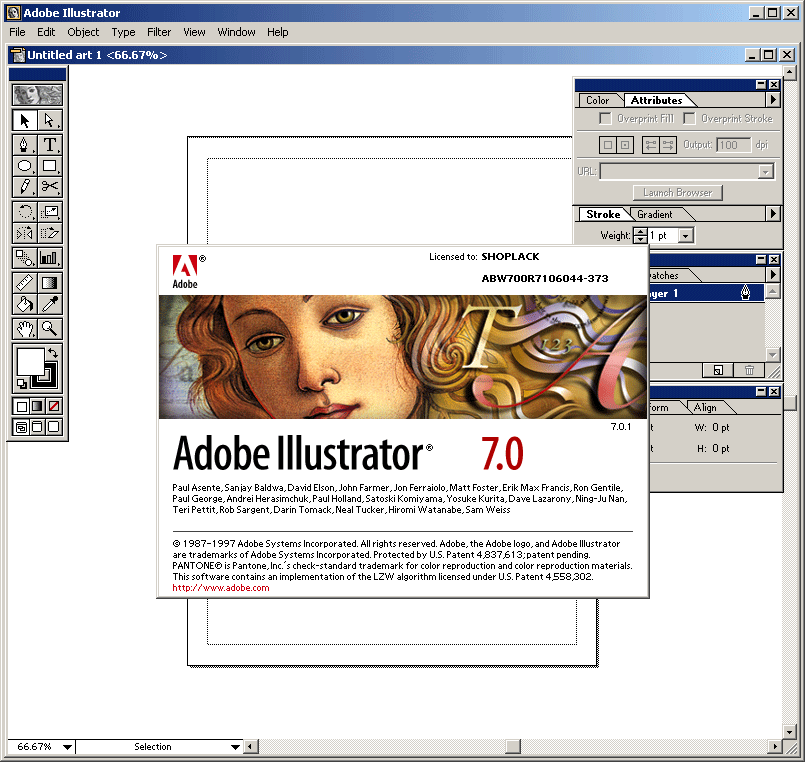Open the Selection status bar popup
805x762 pixels.
click(x=235, y=747)
